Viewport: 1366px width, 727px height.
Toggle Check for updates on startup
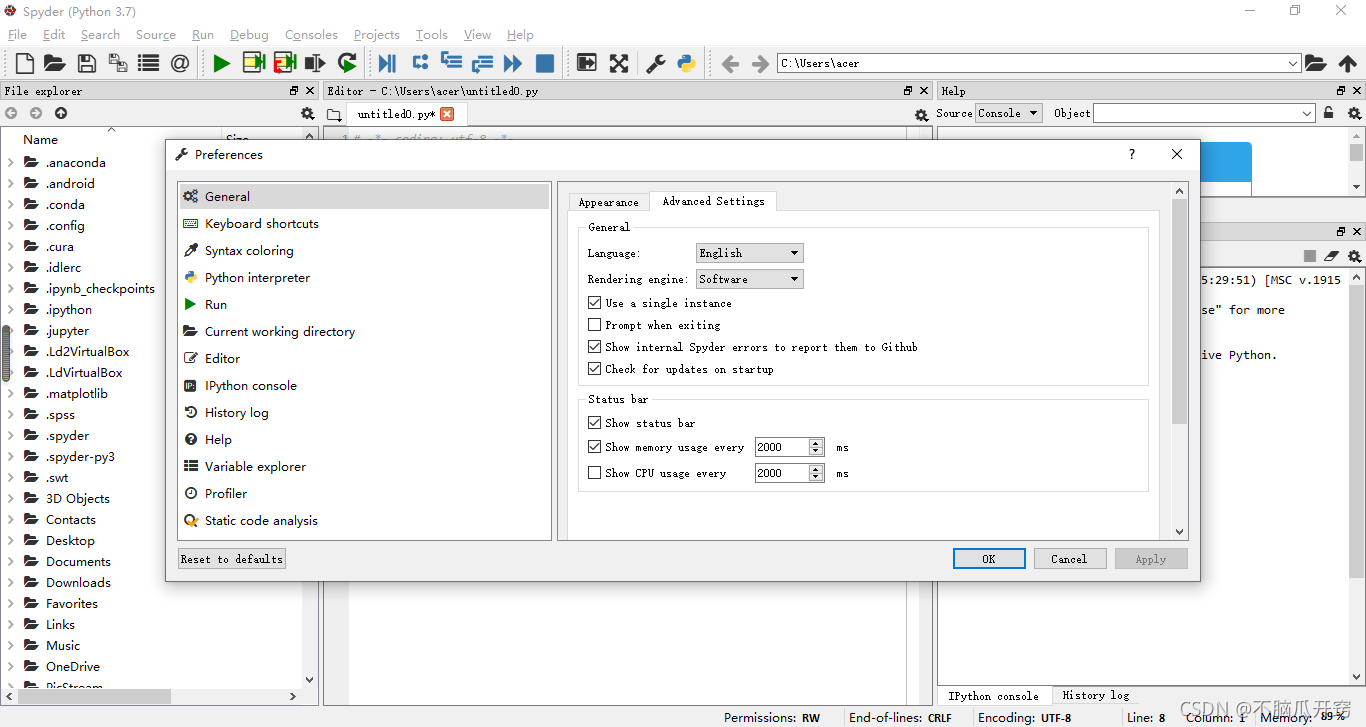pyautogui.click(x=595, y=369)
